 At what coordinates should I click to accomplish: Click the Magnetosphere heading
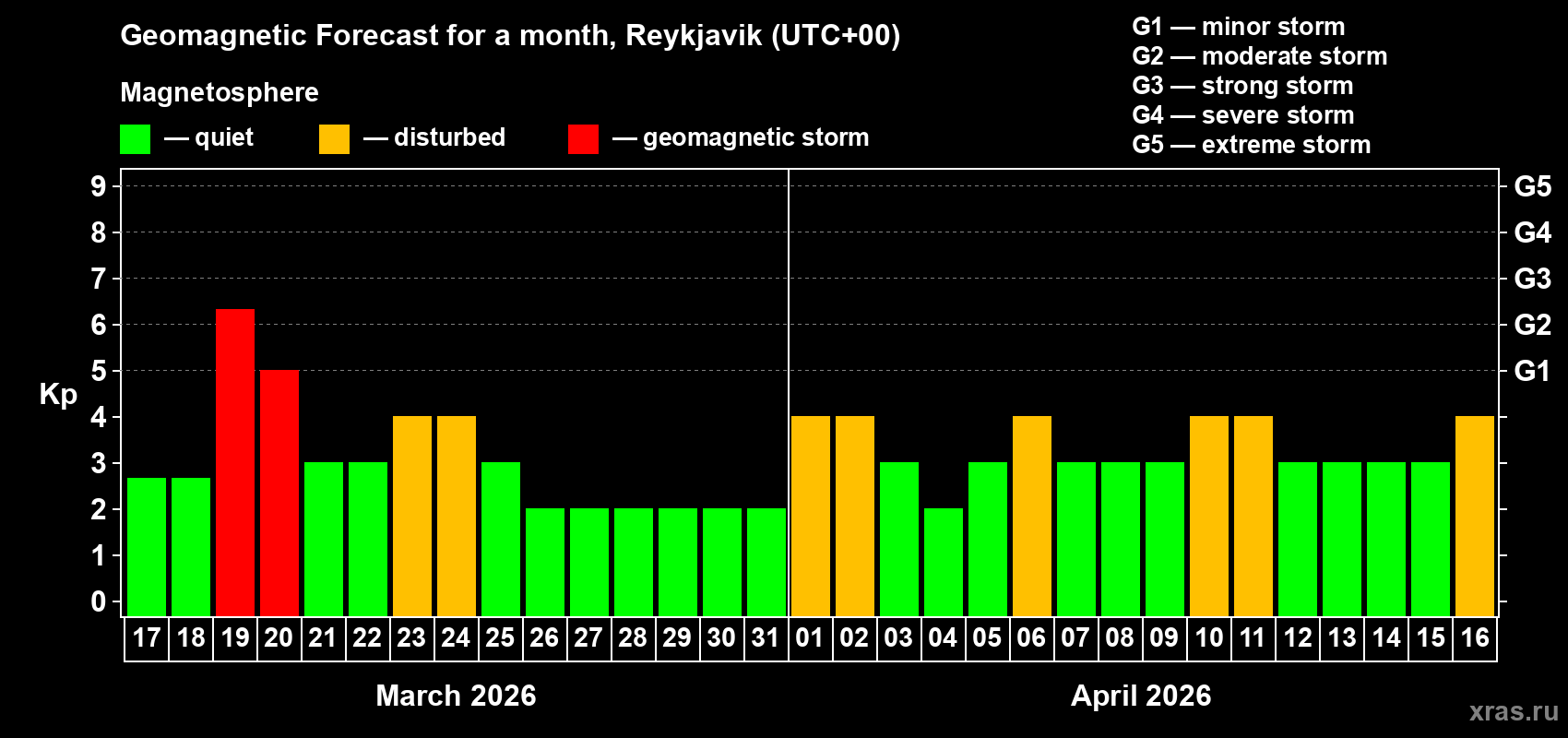pyautogui.click(x=220, y=92)
